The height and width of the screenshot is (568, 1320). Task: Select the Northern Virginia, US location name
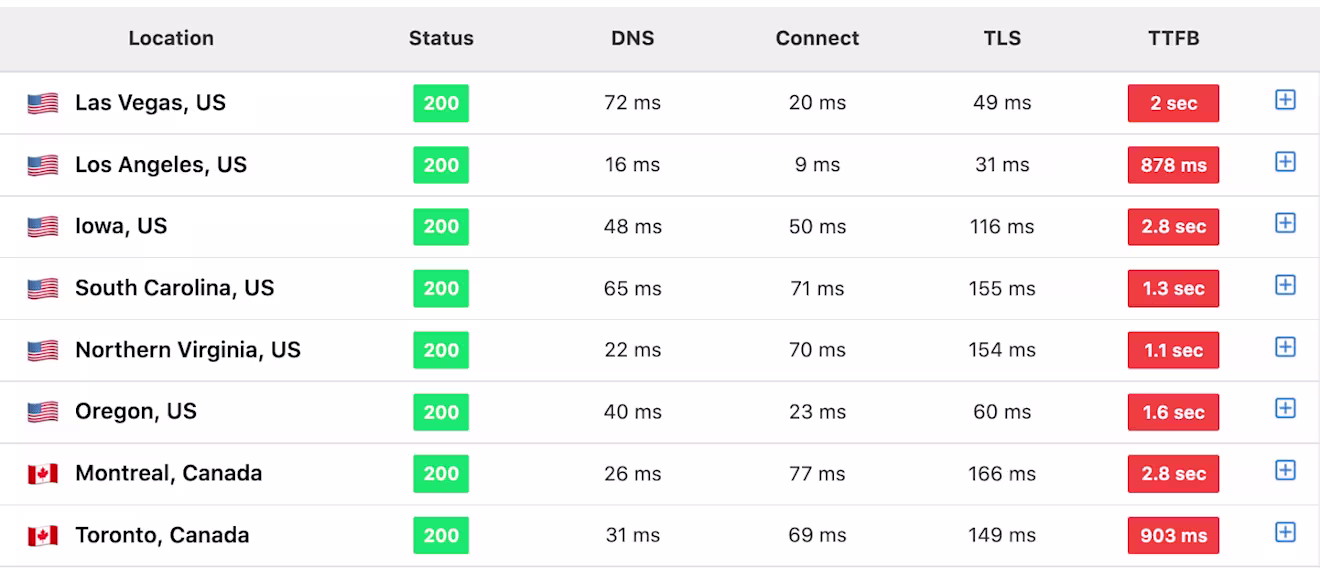188,350
